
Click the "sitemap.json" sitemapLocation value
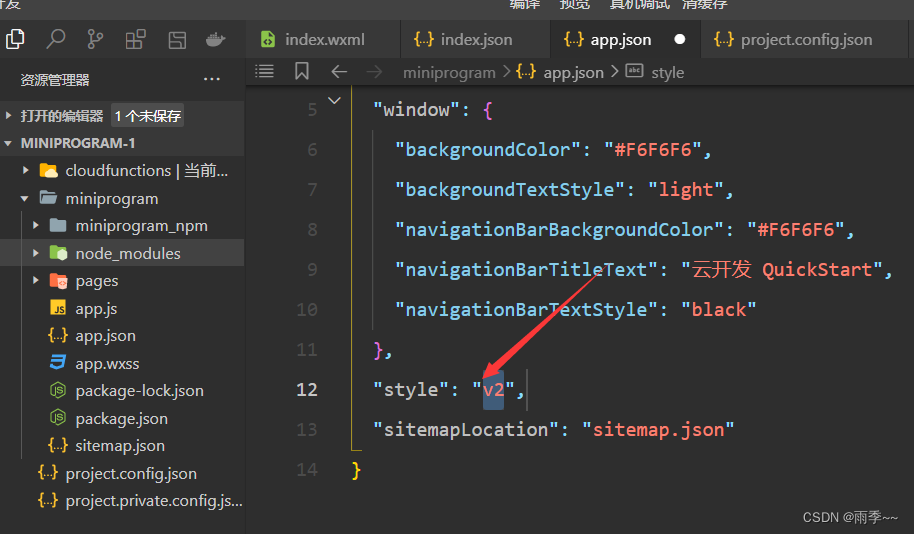[x=658, y=430]
